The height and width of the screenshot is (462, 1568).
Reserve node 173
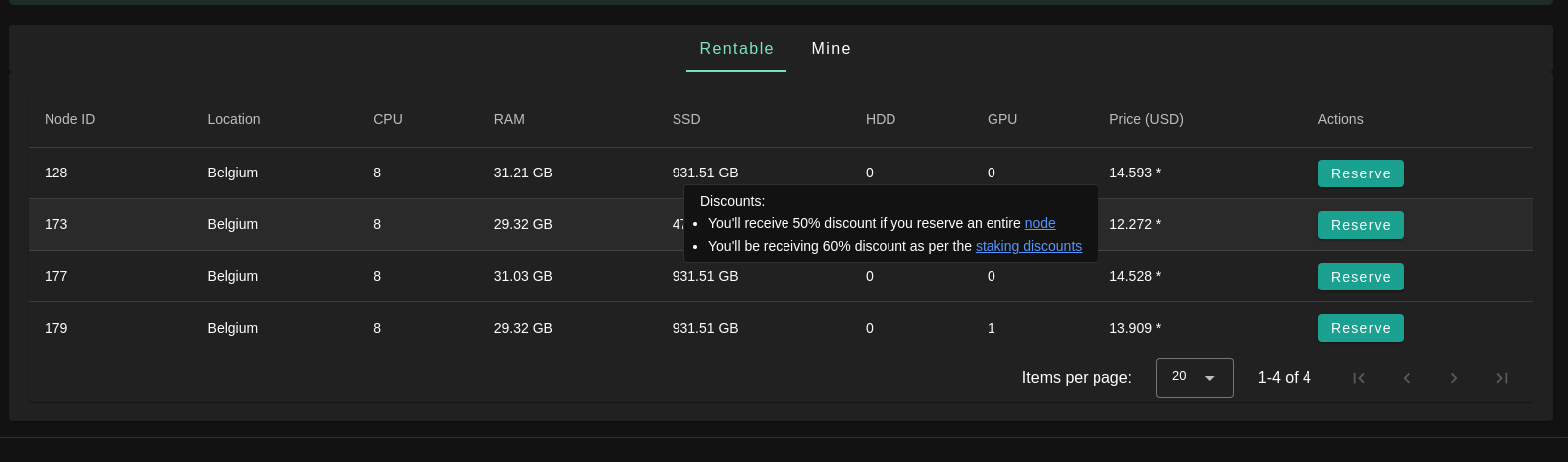click(1360, 225)
